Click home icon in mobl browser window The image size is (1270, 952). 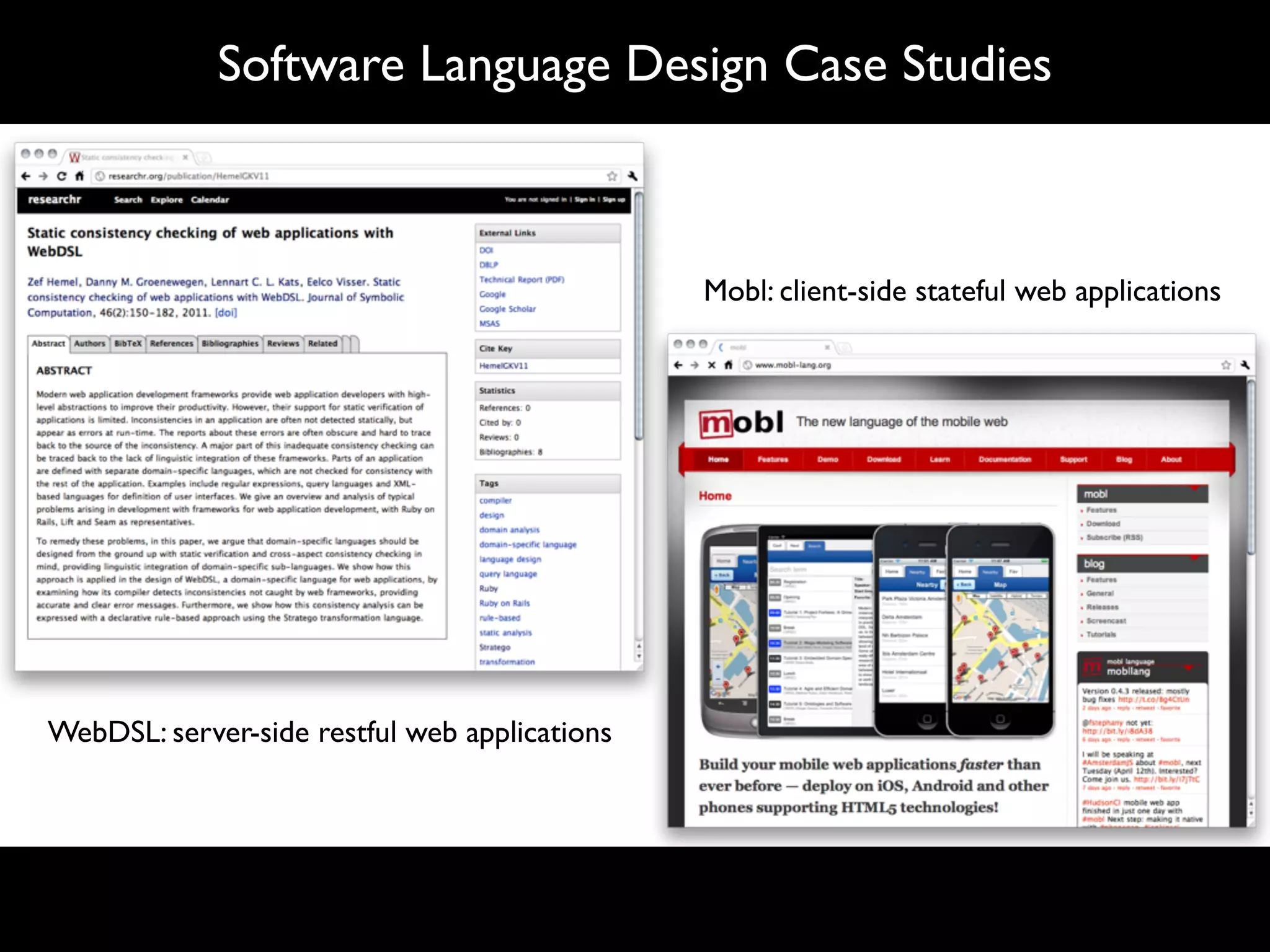[x=729, y=365]
